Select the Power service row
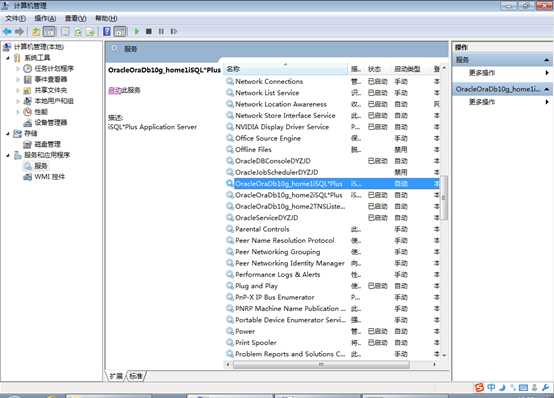This screenshot has width=554, height=398. pos(332,331)
